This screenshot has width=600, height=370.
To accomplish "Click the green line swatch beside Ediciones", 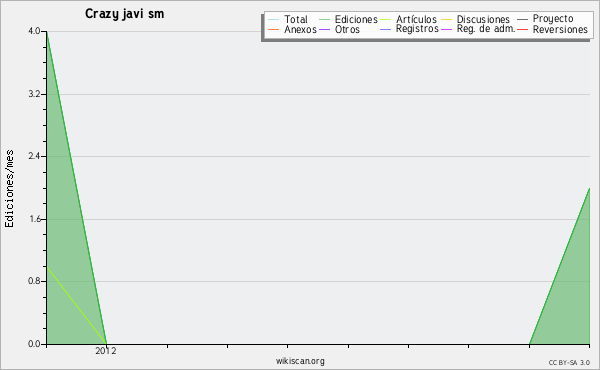I will tap(324, 20).
